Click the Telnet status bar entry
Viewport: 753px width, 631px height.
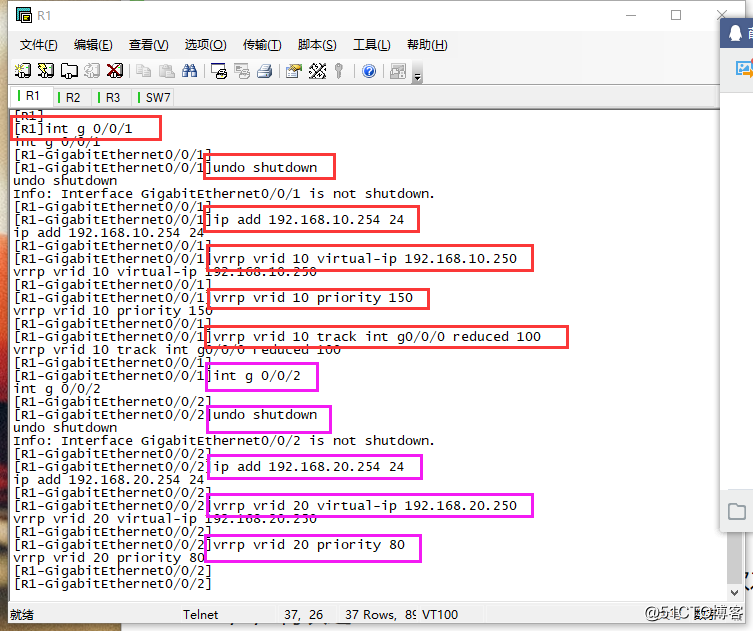(x=200, y=614)
